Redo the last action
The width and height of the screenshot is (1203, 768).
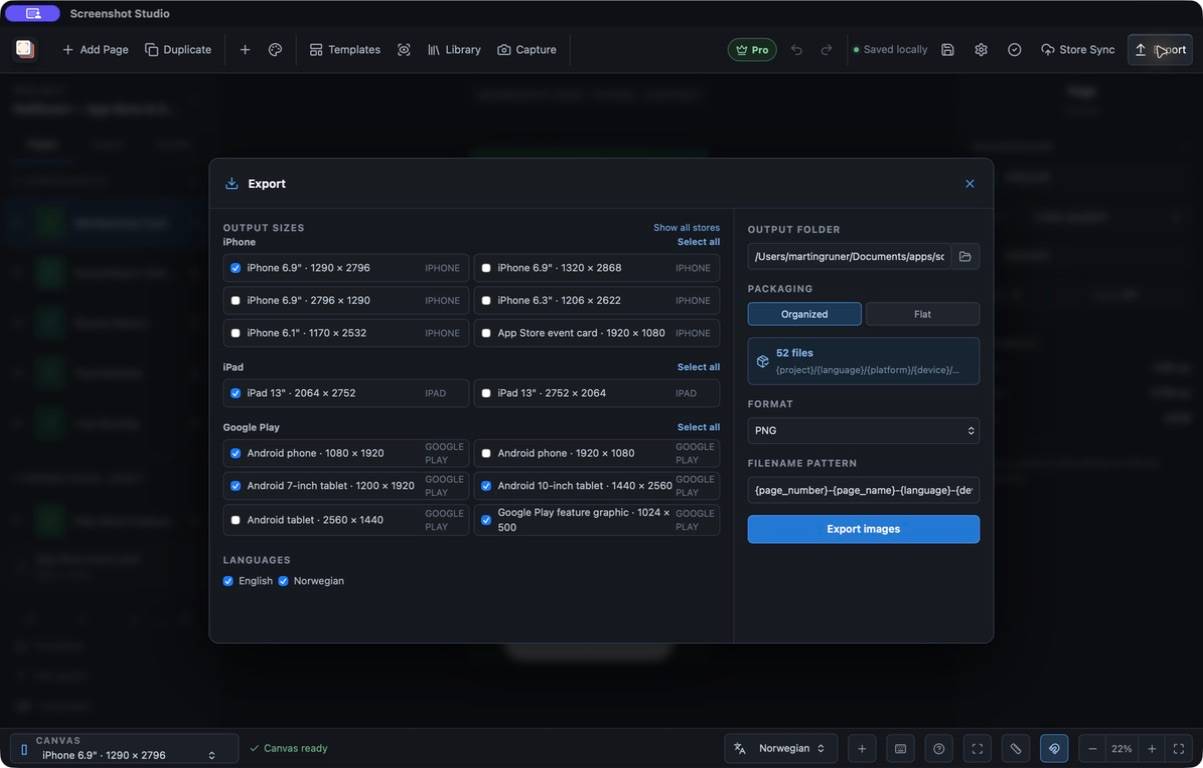click(x=826, y=50)
